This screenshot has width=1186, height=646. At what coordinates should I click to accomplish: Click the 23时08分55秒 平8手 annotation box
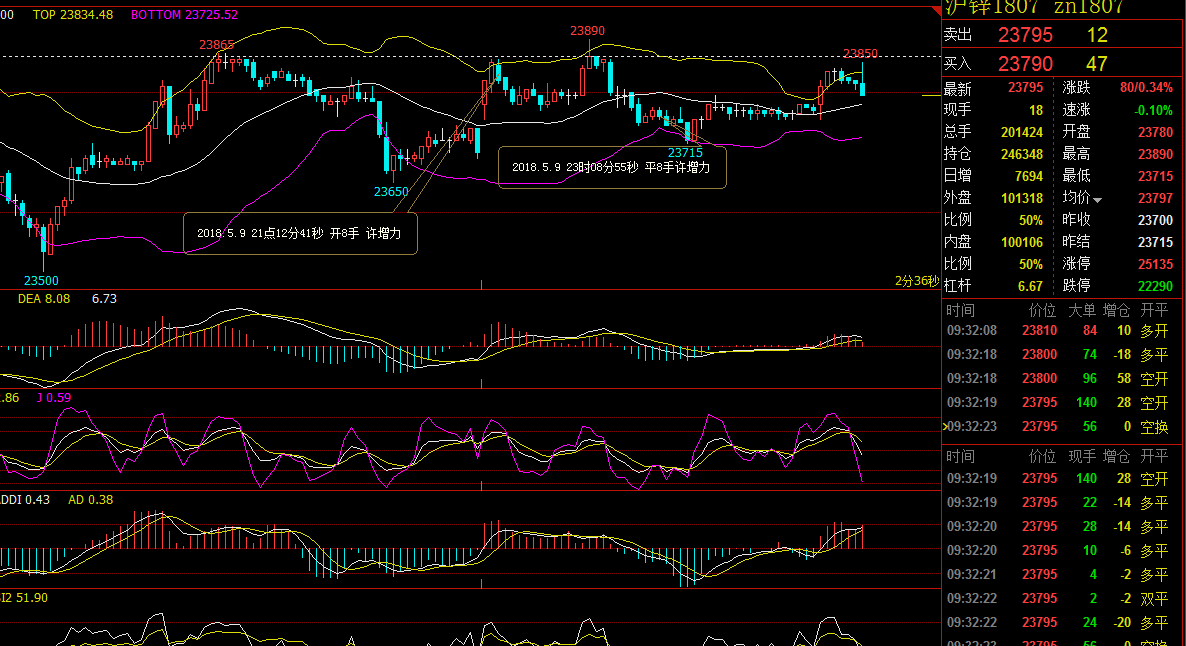point(611,168)
